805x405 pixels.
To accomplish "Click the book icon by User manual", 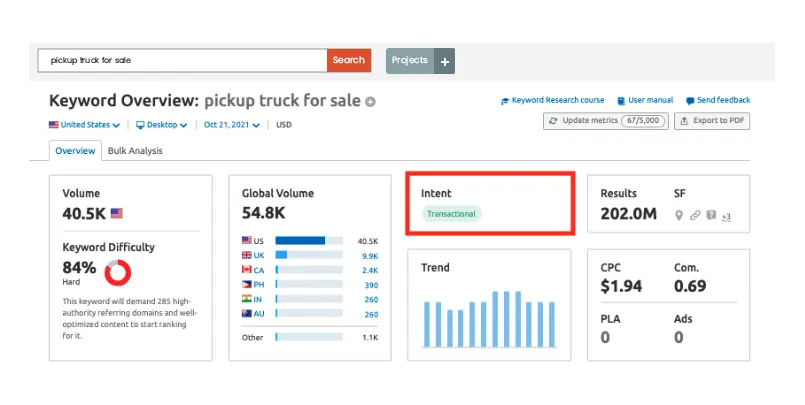I will coord(621,101).
